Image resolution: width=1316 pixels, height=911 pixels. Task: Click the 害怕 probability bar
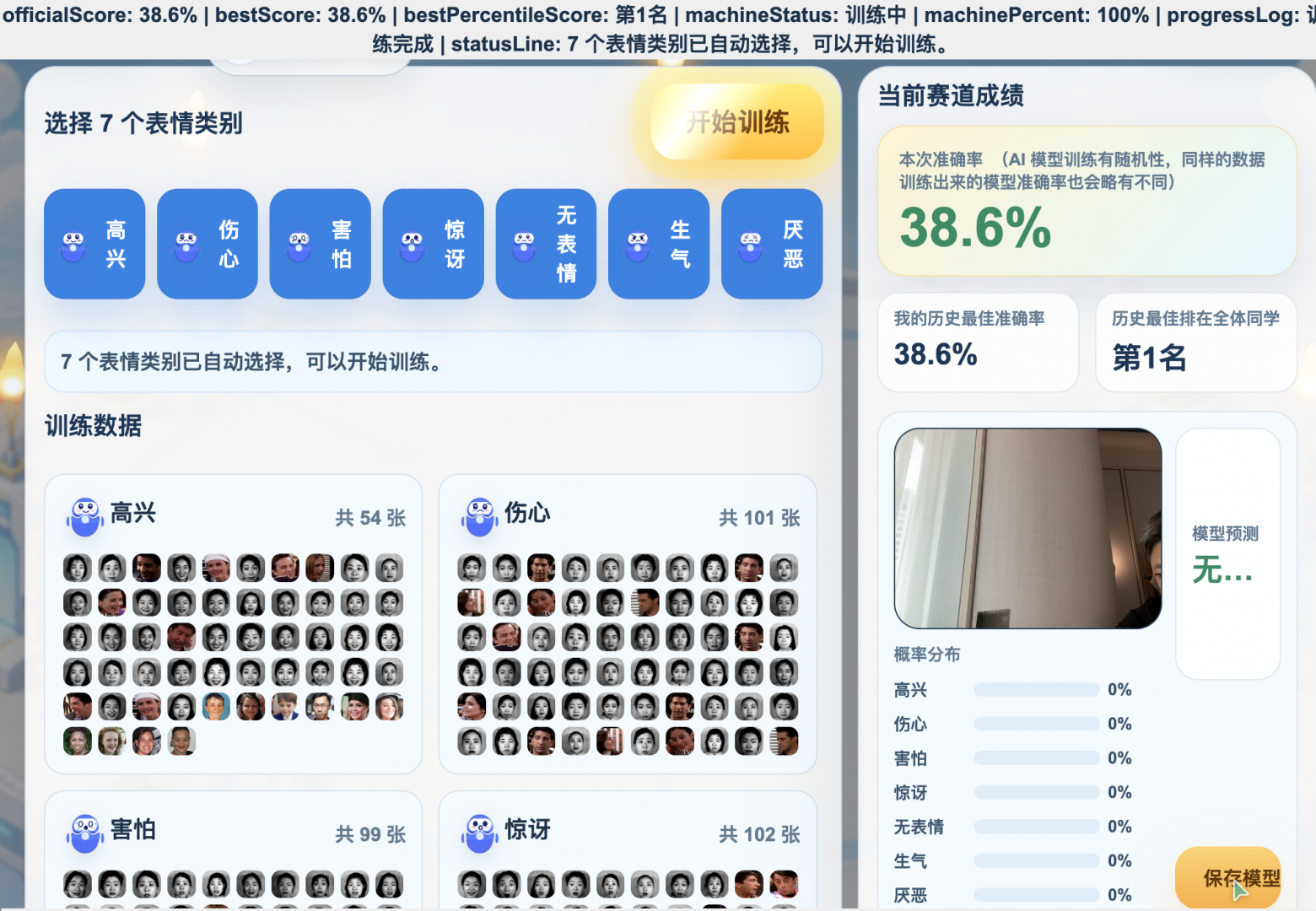(x=1037, y=758)
